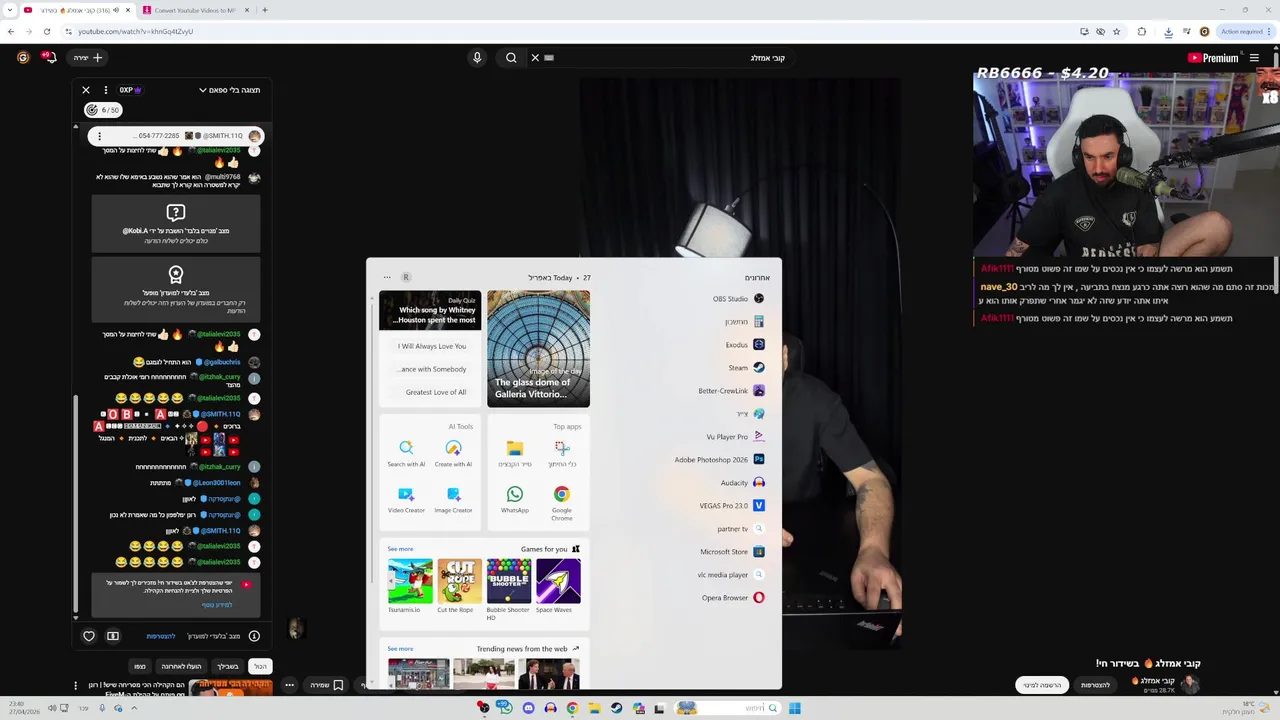Screen dimensions: 1280x720
Task: Click the YouTube Create button
Action: (88, 58)
